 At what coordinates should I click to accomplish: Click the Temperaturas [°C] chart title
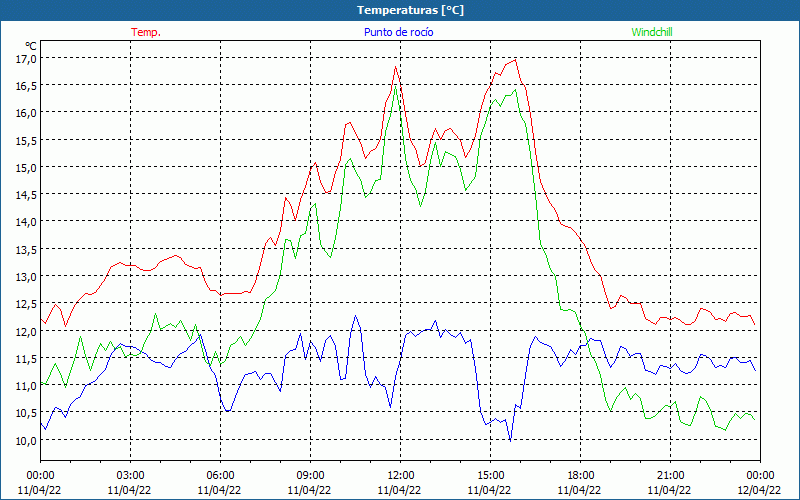point(410,10)
